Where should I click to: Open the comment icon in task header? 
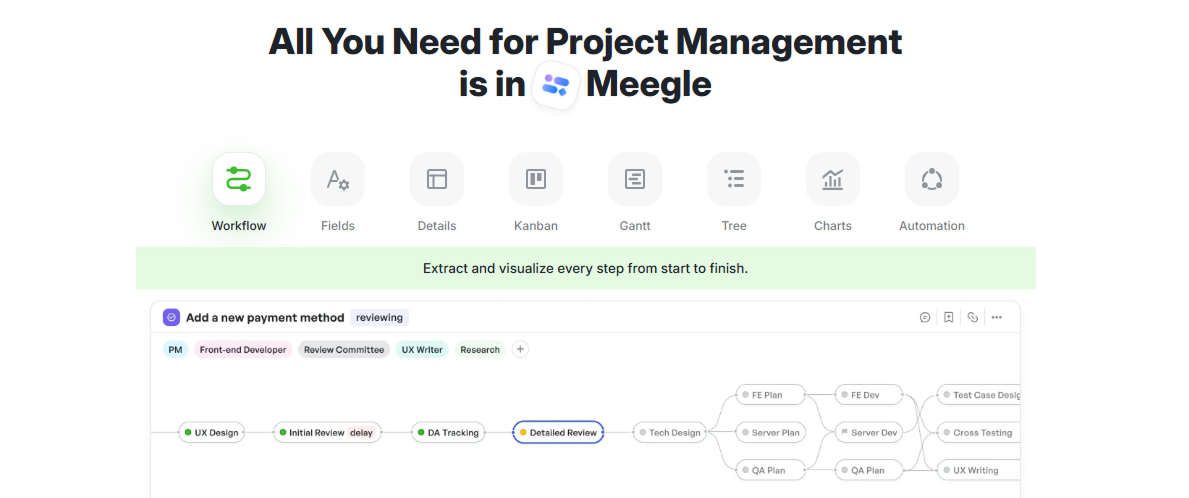pyautogui.click(x=925, y=318)
